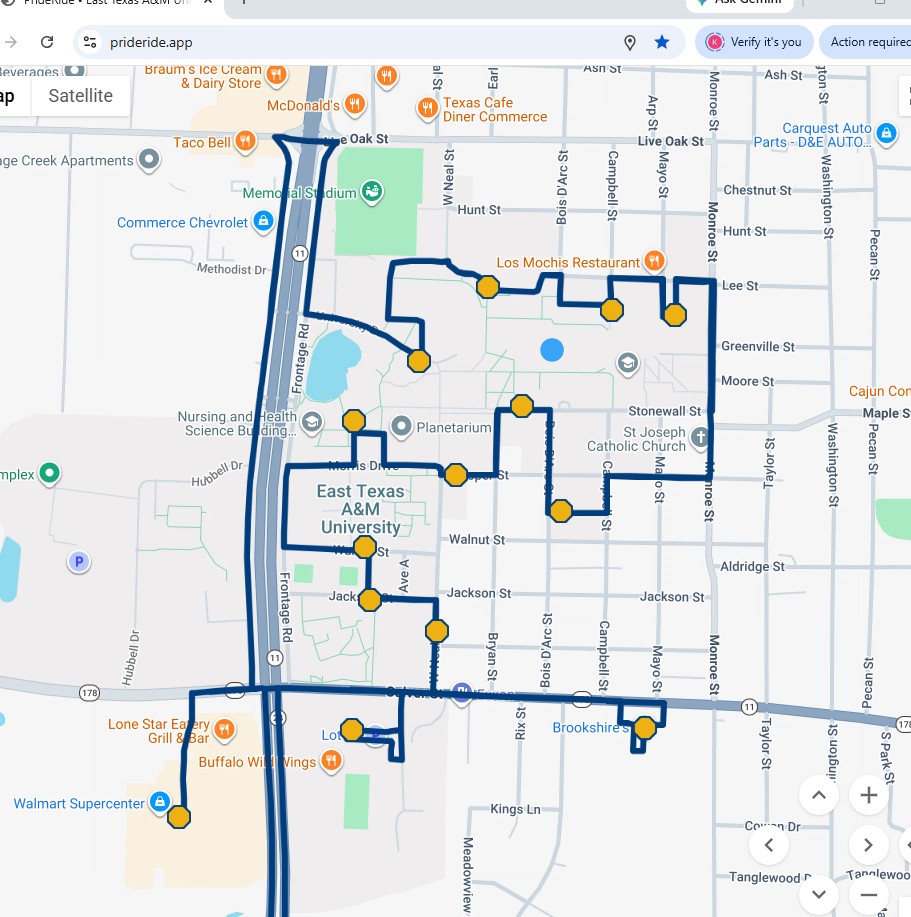Select the Planetarium location marker
Screen dimensions: 911x917
click(401, 426)
